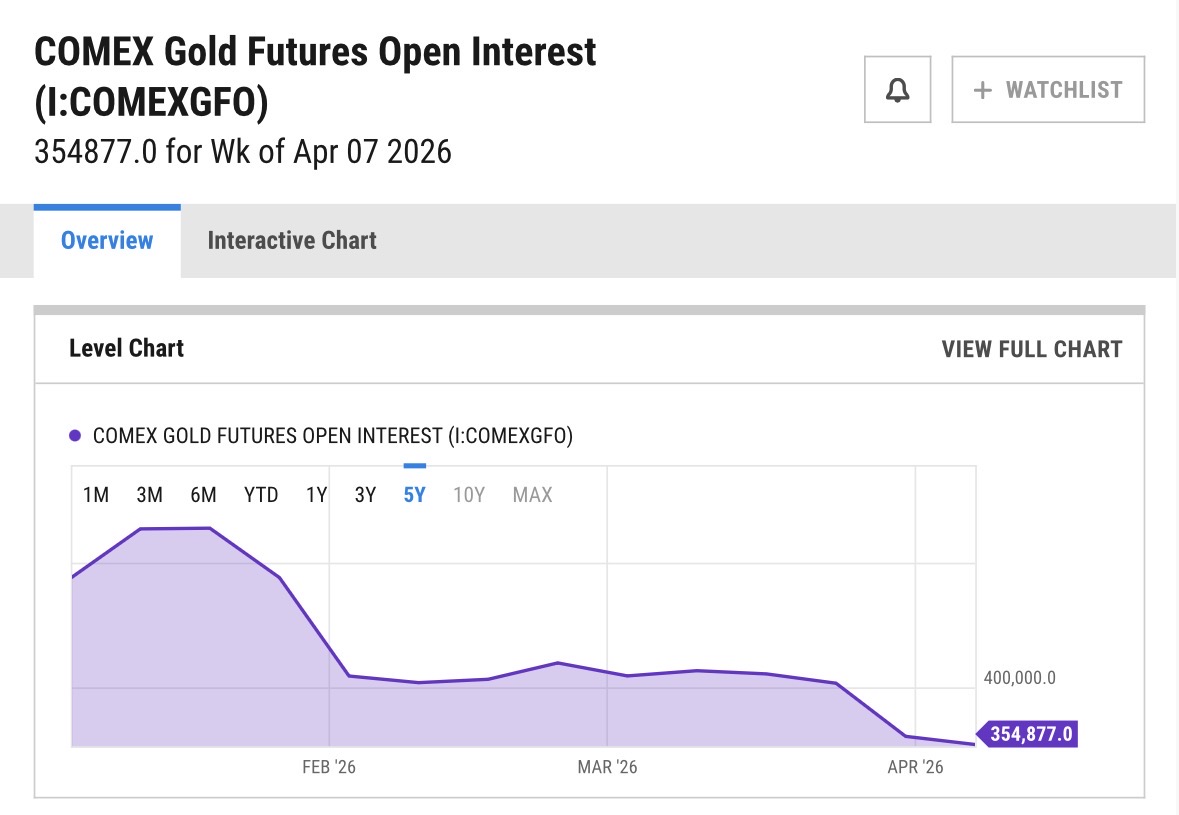Select the active 5Y range
Screen dimensions: 1179x815
click(414, 495)
